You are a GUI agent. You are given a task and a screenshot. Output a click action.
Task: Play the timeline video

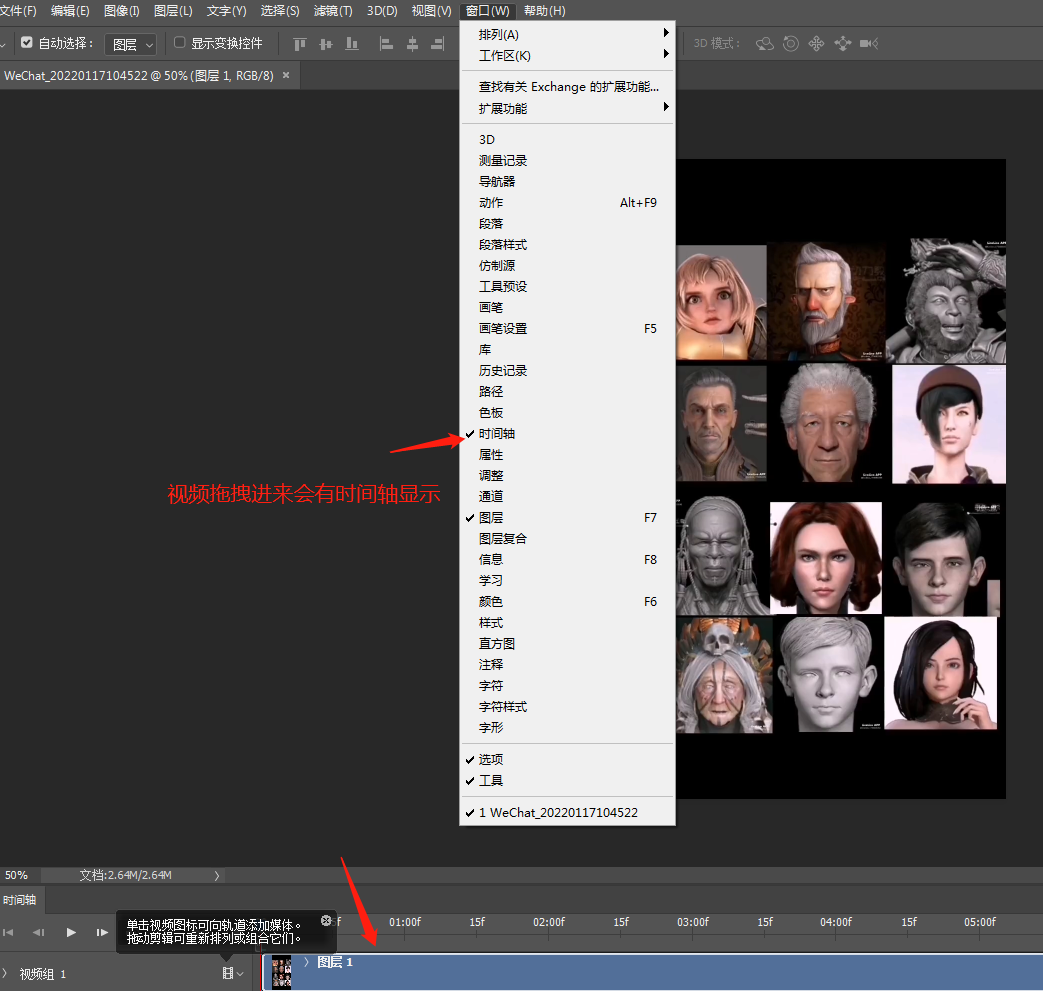click(x=71, y=932)
